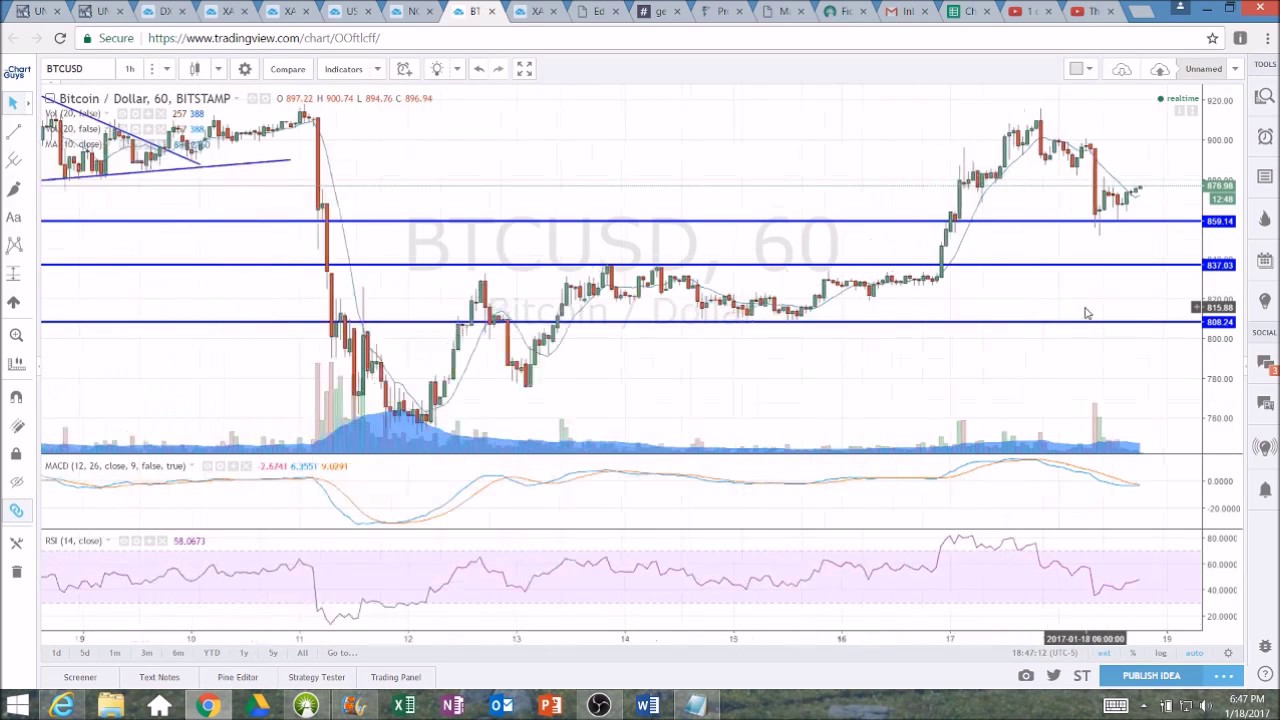Open the Strategy Tester tab

click(316, 677)
